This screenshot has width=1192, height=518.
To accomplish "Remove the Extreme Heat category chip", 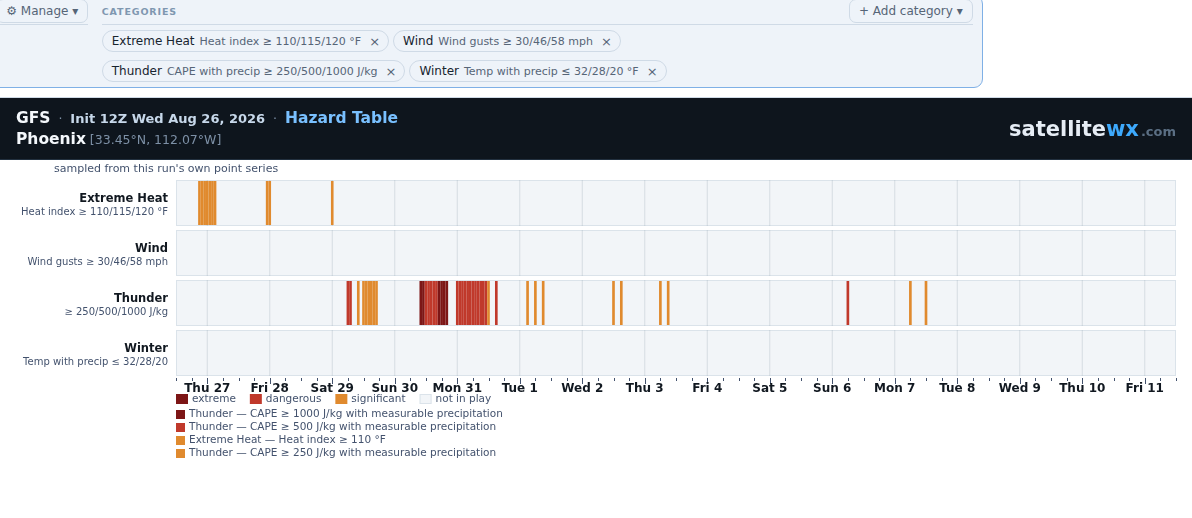I will (x=375, y=42).
